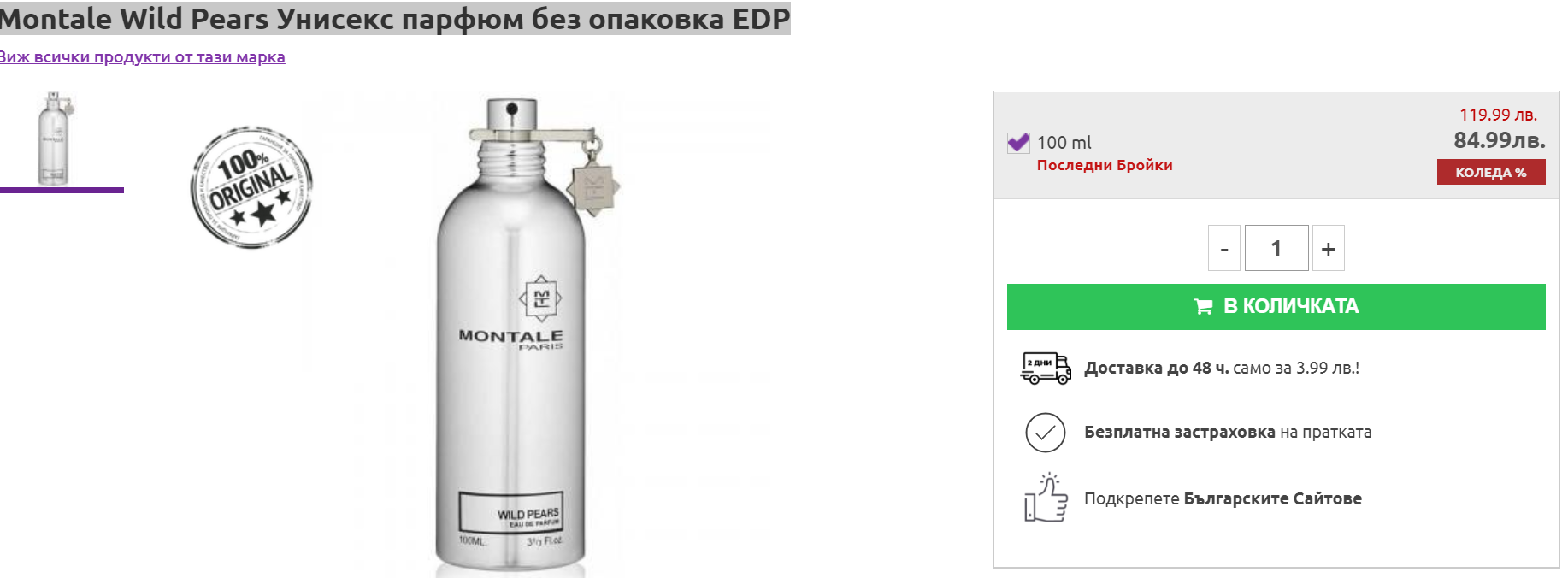Viewport: 1568px width, 578px height.
Task: Click the 100% Original stamp badge
Action: 251,187
